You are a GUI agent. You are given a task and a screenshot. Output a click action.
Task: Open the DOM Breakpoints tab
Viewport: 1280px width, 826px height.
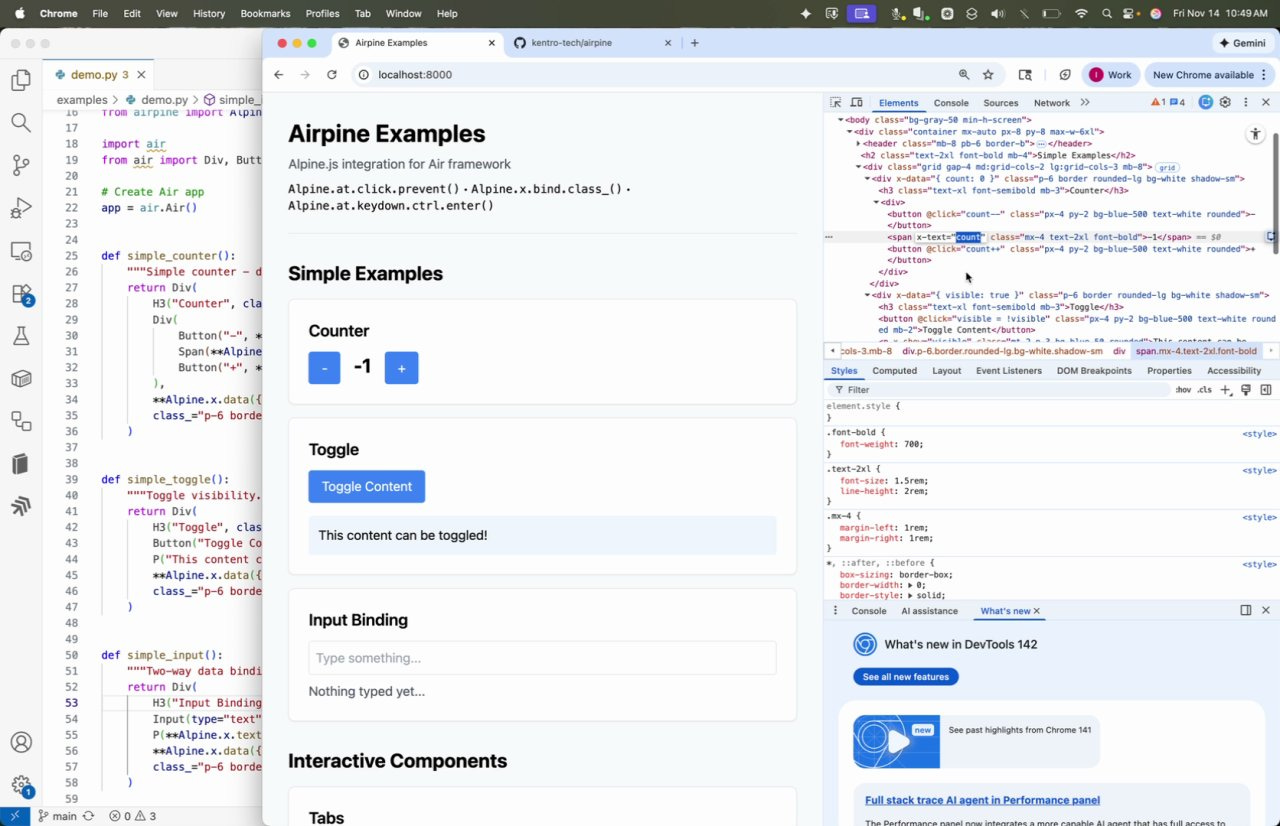click(x=1094, y=371)
